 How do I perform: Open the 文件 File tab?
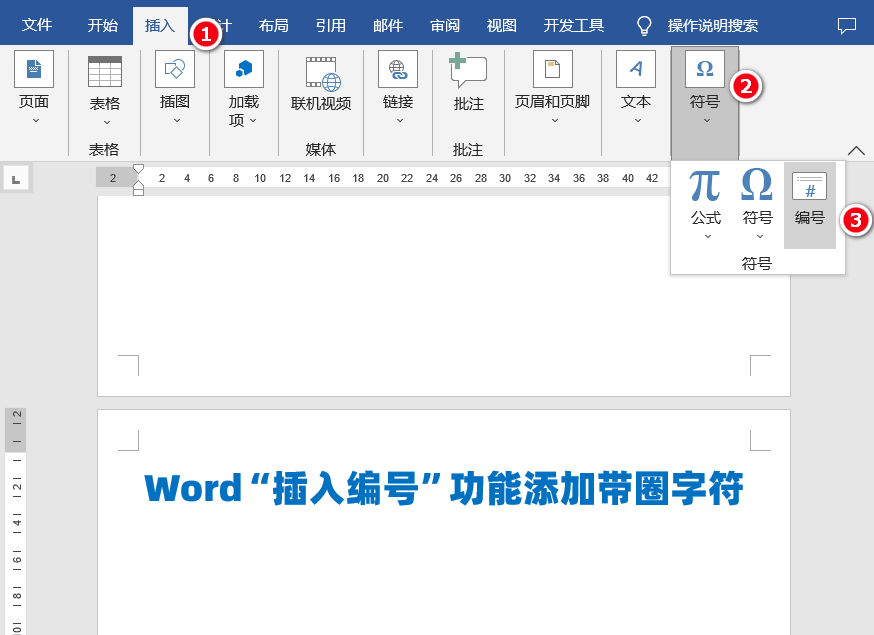37,26
